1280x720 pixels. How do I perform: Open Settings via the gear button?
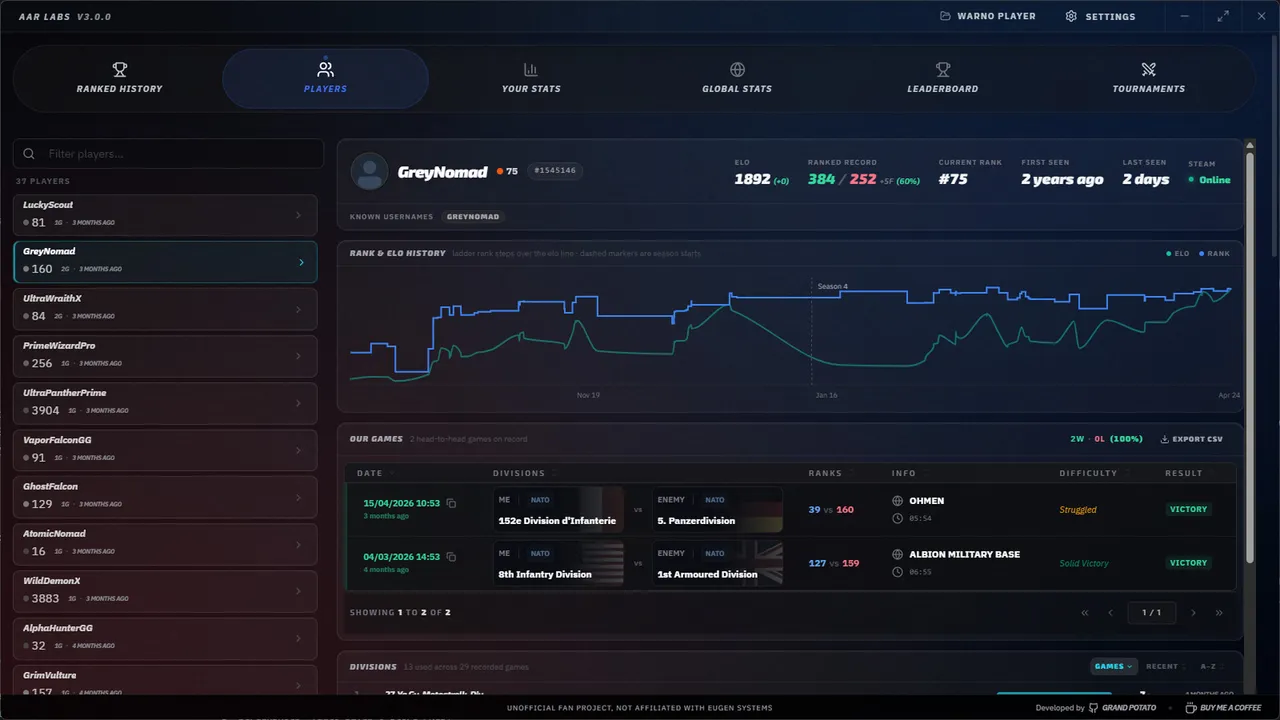click(x=1100, y=16)
